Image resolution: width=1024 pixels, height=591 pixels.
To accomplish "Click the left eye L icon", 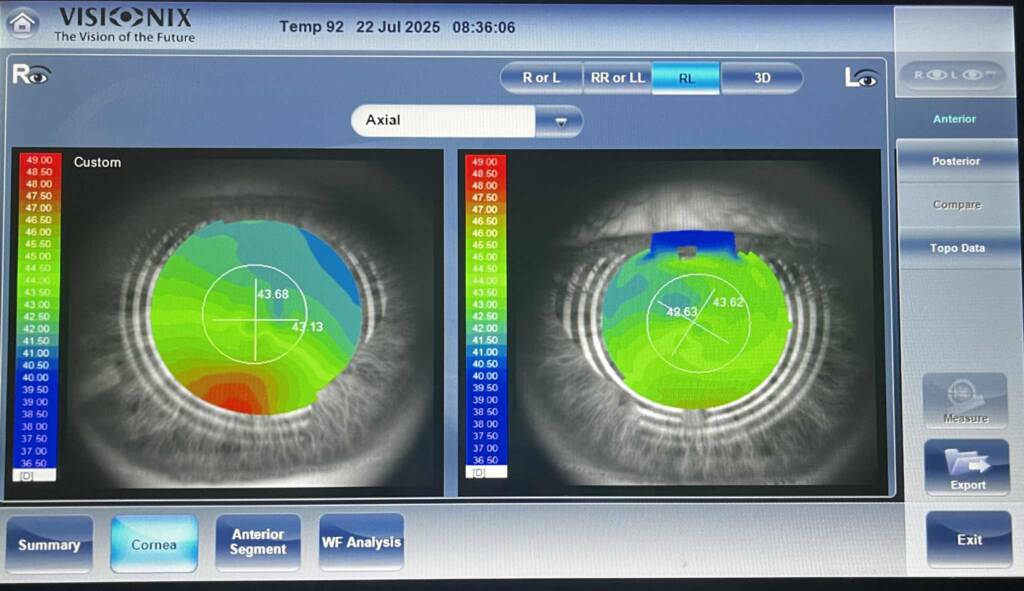I will (x=861, y=77).
